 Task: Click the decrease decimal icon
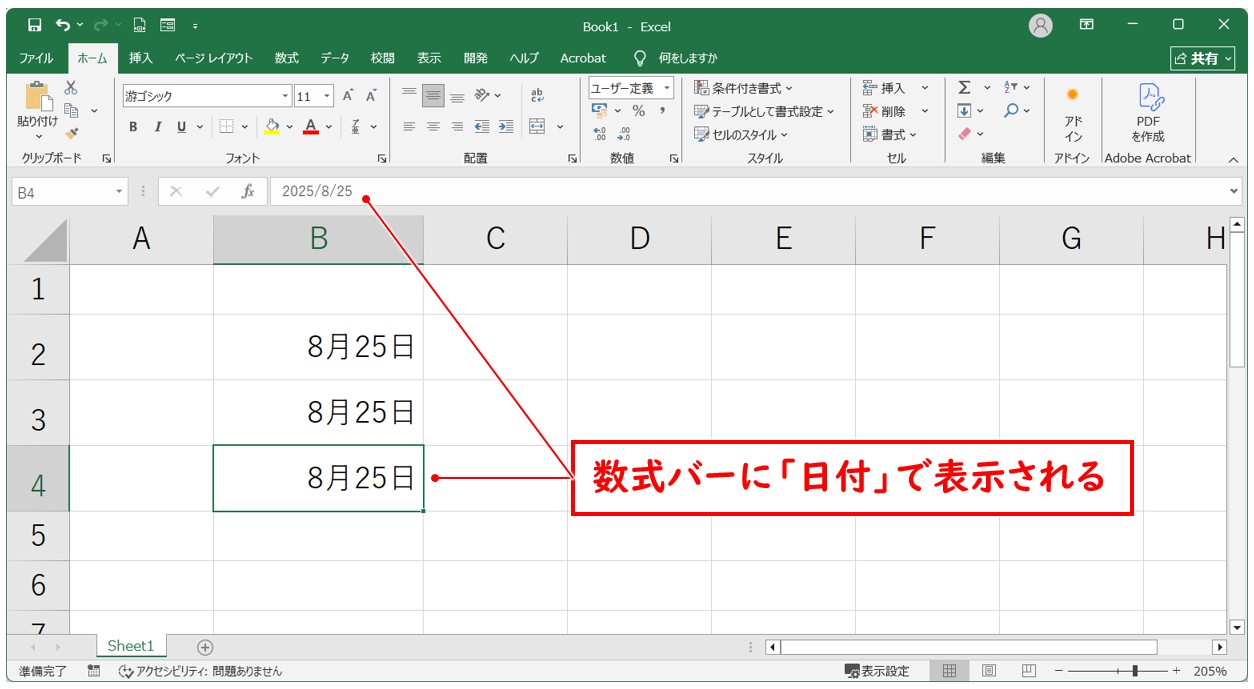click(x=624, y=133)
